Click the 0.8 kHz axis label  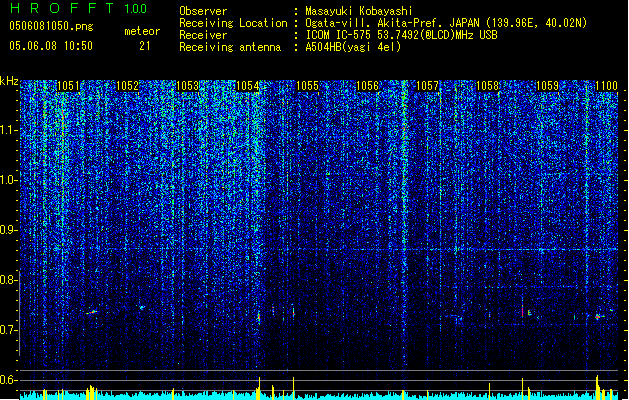pos(8,280)
